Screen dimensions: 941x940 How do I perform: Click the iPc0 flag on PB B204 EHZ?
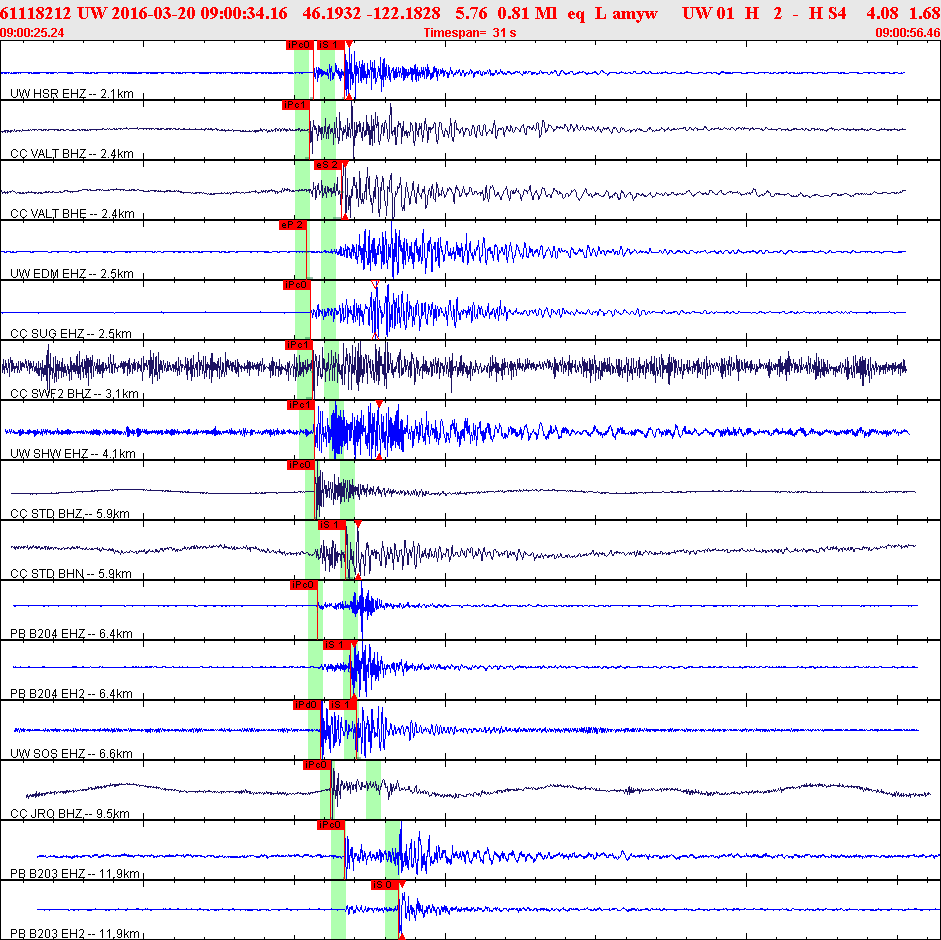pos(304,585)
